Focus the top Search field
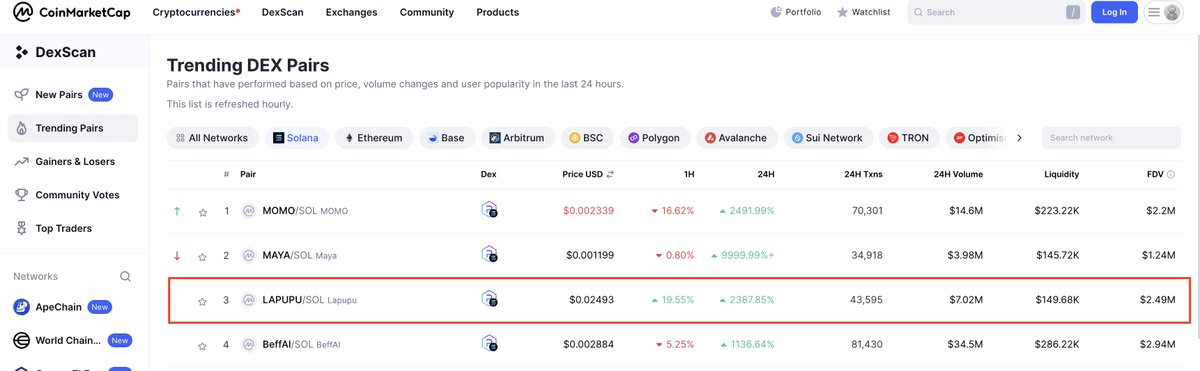Screen dimensions: 1200x371 [996, 12]
